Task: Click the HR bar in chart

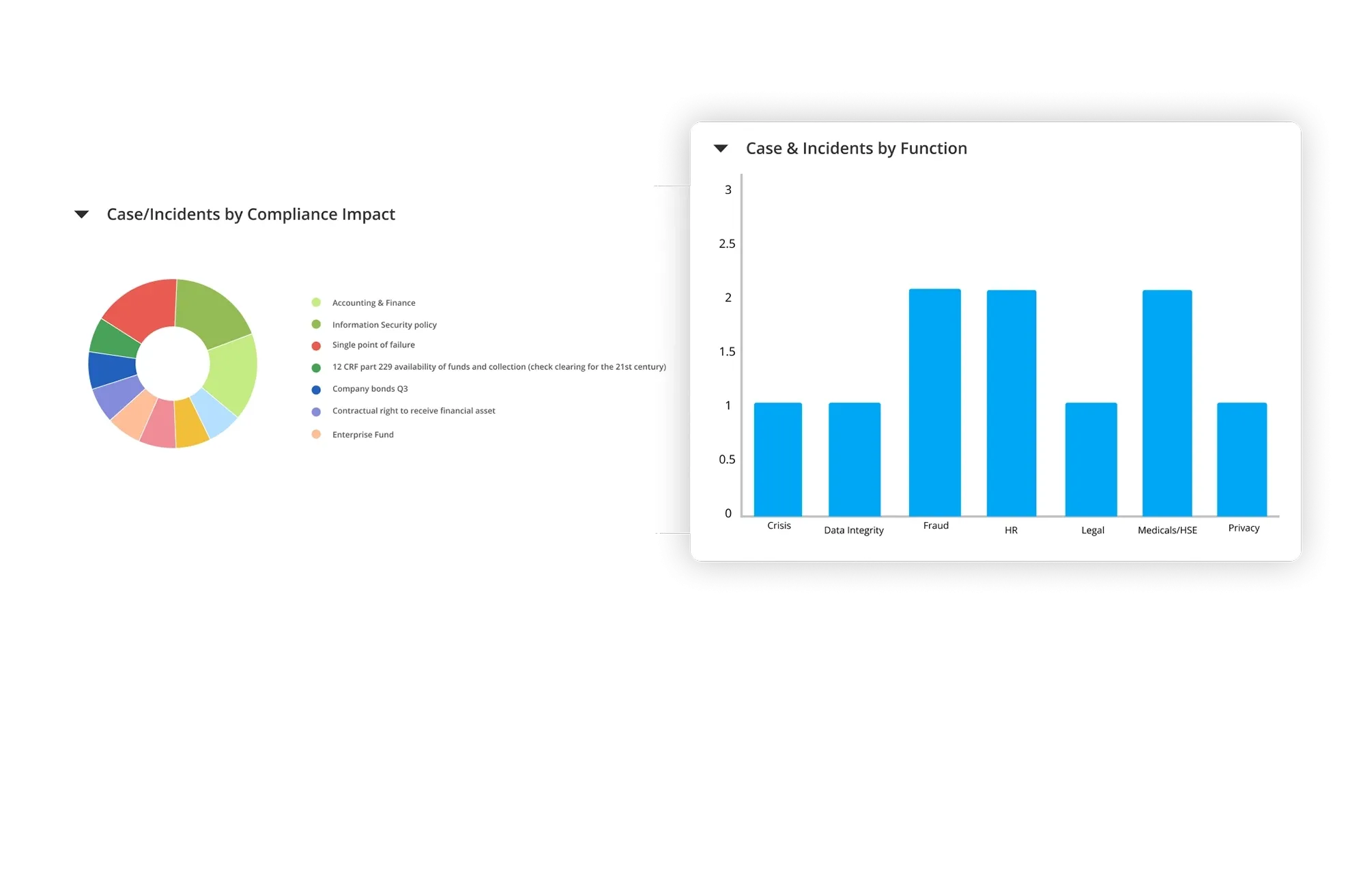Action: coord(1011,403)
